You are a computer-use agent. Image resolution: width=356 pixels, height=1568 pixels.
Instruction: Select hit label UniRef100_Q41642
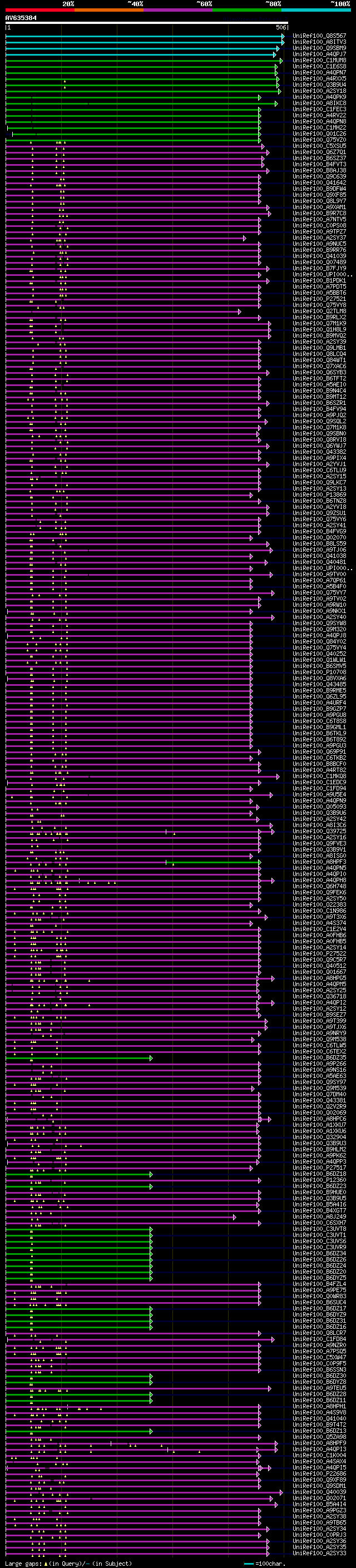319,182
